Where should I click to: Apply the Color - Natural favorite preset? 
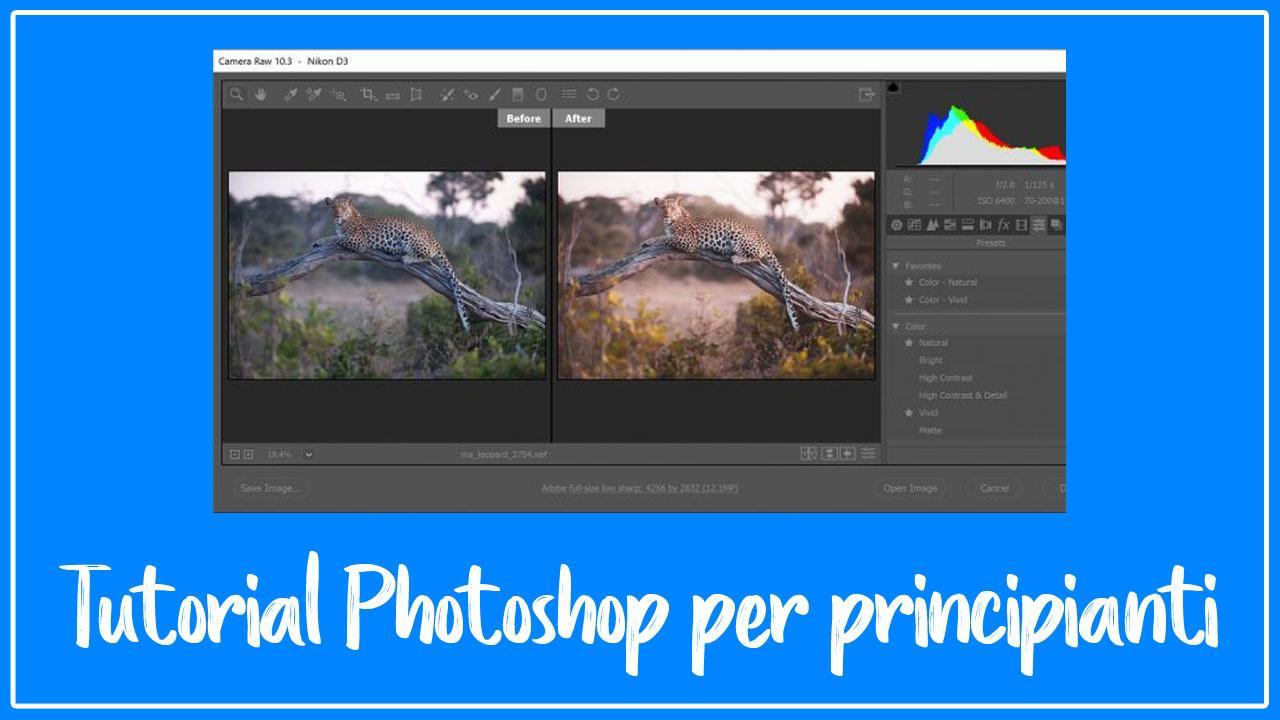(x=948, y=282)
